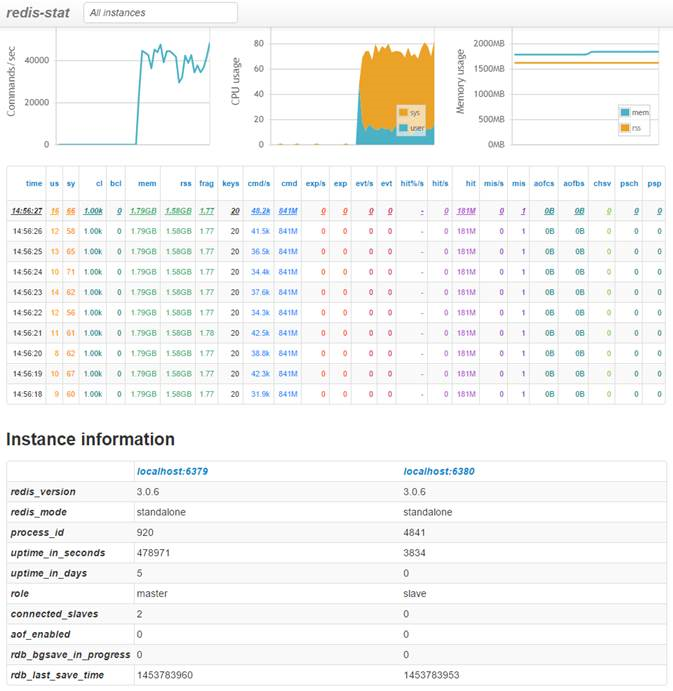Click the sys swatch in CPU legend
The width and height of the screenshot is (673, 691).
click(403, 112)
